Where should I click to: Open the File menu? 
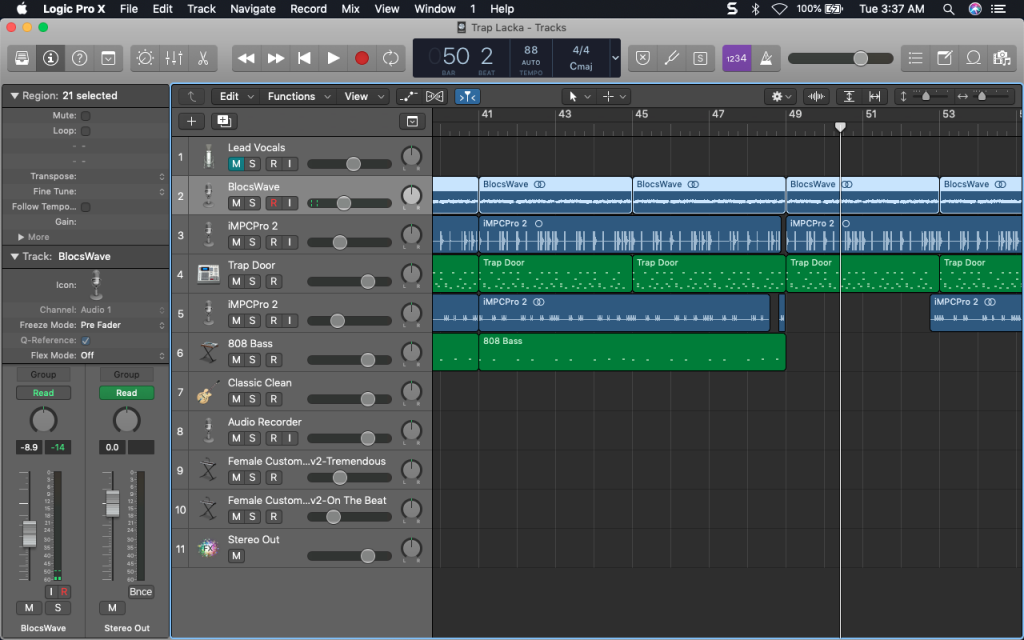pyautogui.click(x=129, y=9)
